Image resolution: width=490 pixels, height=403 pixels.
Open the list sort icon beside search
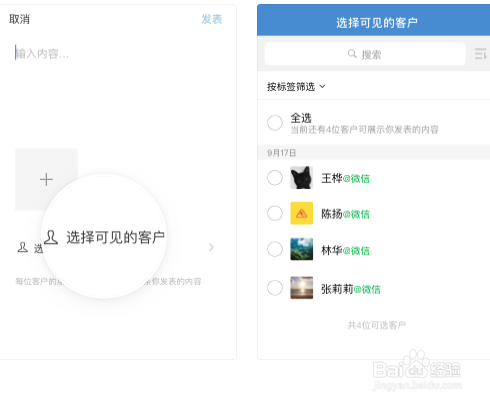(481, 54)
